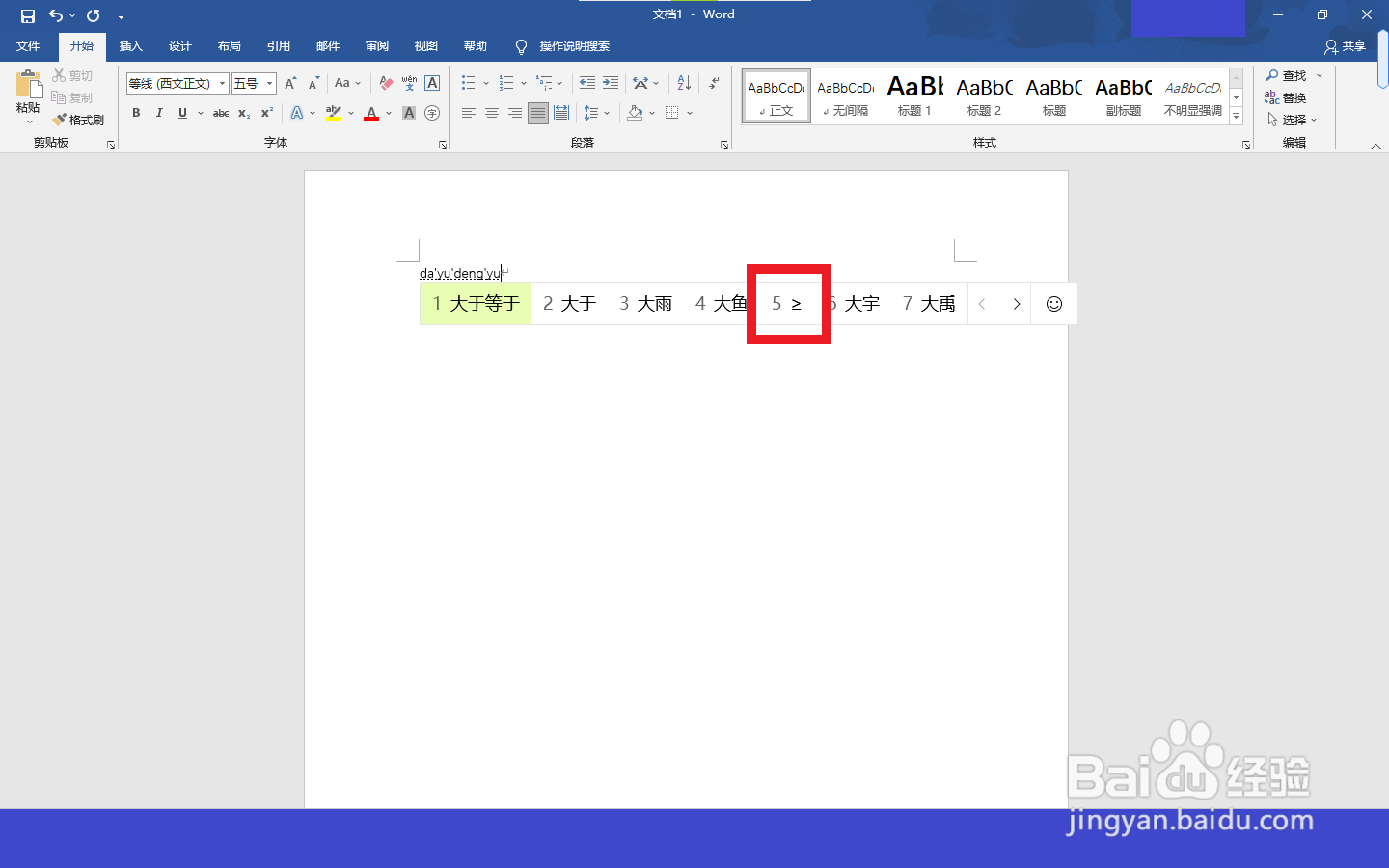Image resolution: width=1389 pixels, height=868 pixels.
Task: Click the bullets list icon
Action: [469, 84]
